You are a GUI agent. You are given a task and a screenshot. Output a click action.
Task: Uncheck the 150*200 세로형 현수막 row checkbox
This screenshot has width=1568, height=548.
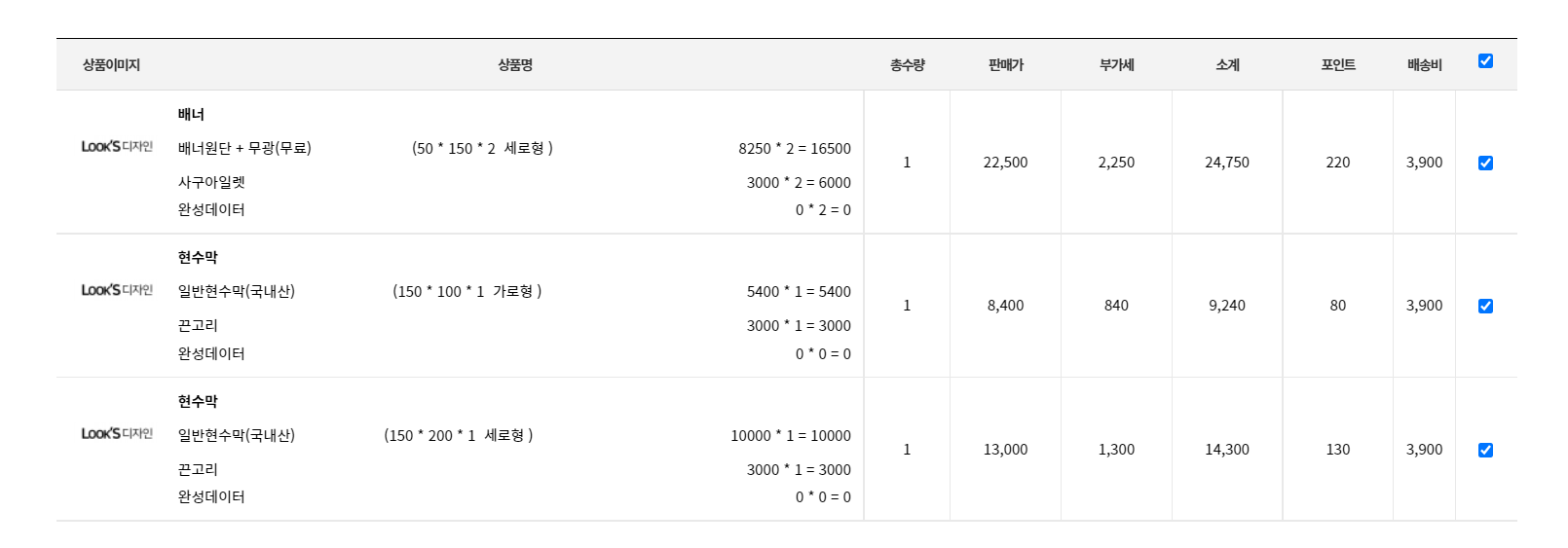[x=1485, y=450]
